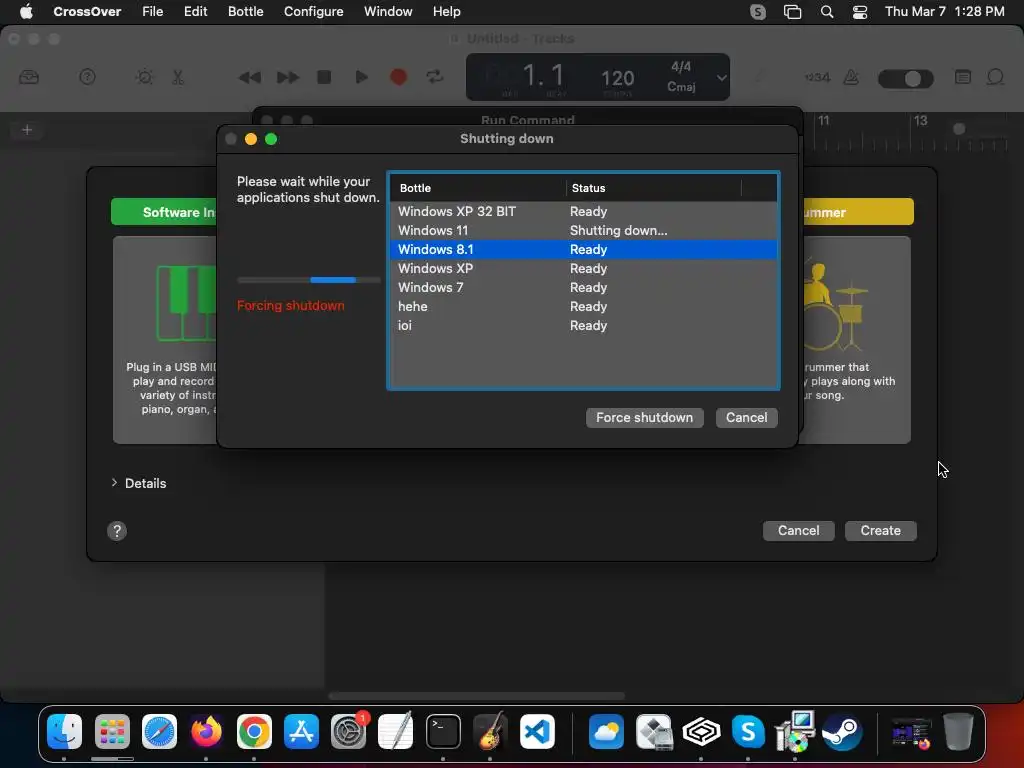Screen dimensions: 1024x768
Task: Click the GarageBand Play button
Action: point(361,77)
